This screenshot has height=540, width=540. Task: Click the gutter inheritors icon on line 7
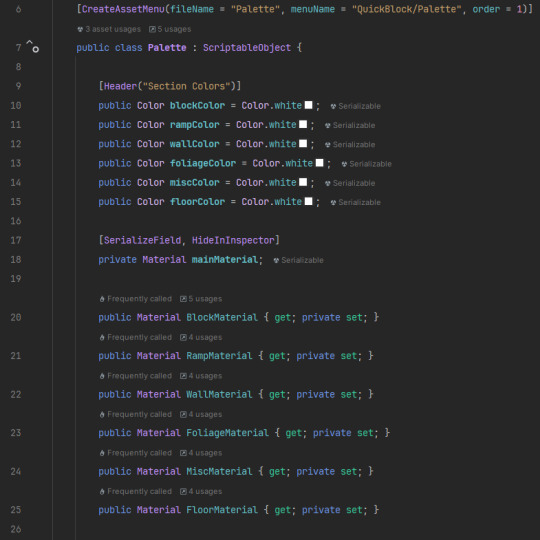coord(33,46)
